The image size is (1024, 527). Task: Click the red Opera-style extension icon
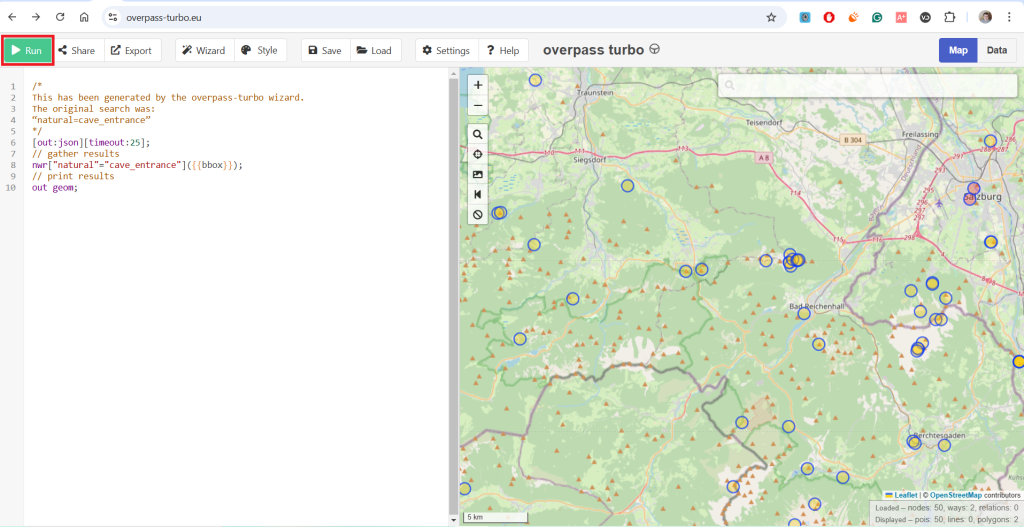point(829,18)
